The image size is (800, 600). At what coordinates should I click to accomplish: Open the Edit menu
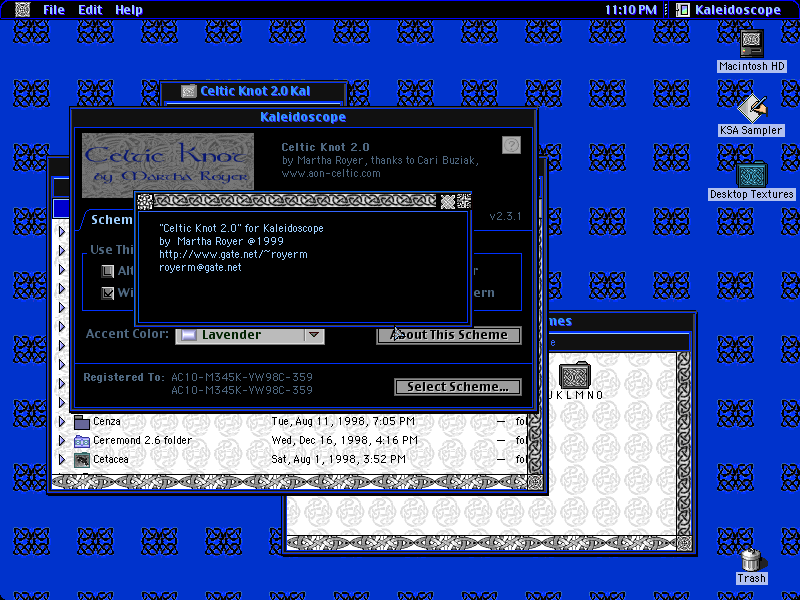coord(90,10)
